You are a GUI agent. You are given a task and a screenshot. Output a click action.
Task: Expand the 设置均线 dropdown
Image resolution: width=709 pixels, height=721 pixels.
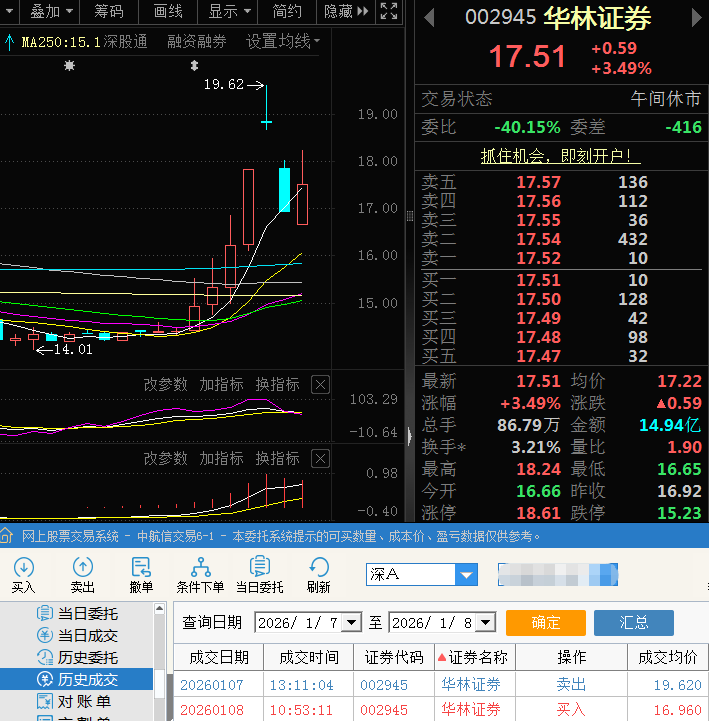283,41
